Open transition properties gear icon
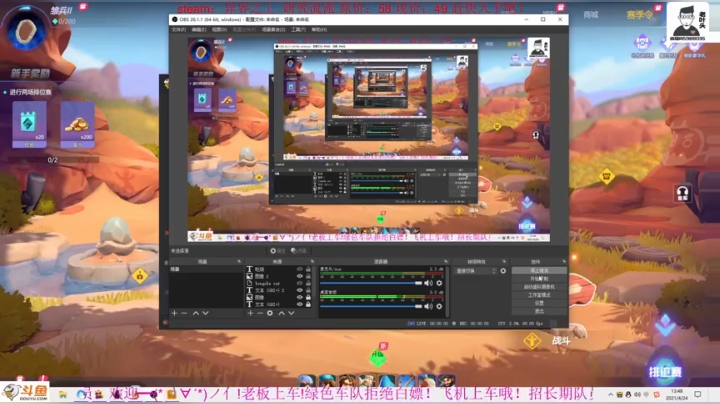Viewport: 720px width, 404px height. point(503,271)
